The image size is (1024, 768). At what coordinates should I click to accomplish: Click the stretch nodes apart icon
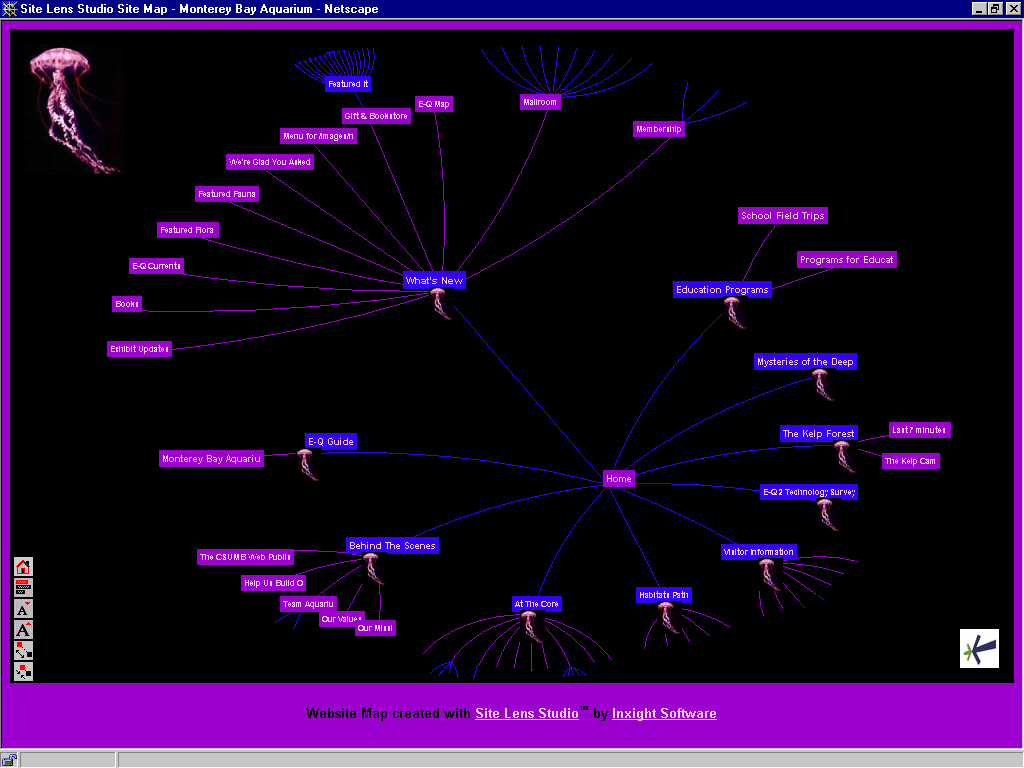(x=23, y=650)
